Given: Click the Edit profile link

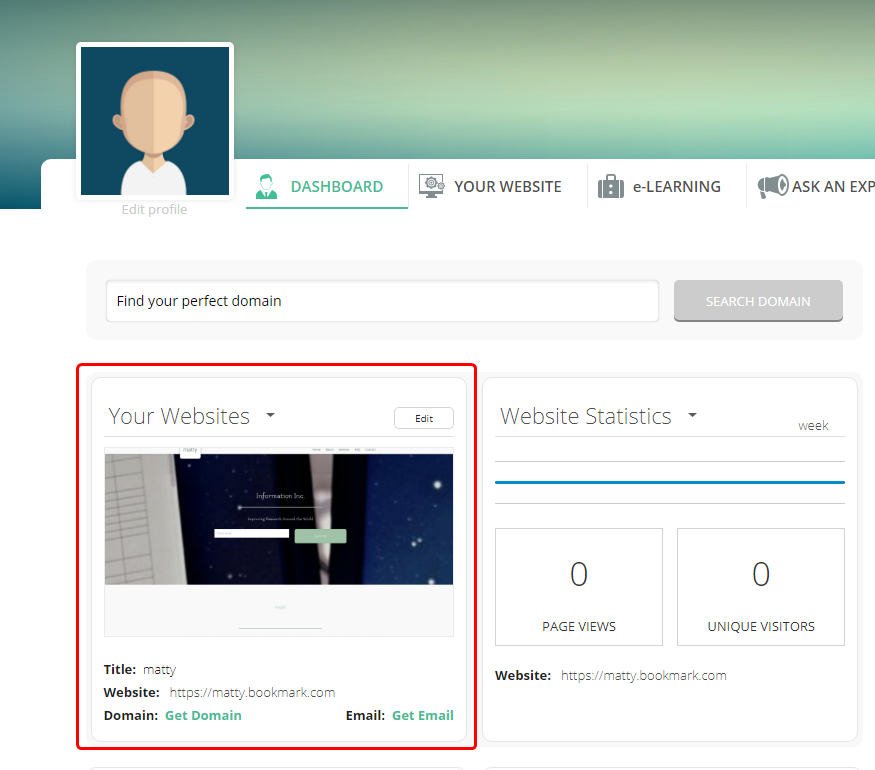Looking at the screenshot, I should pos(154,210).
